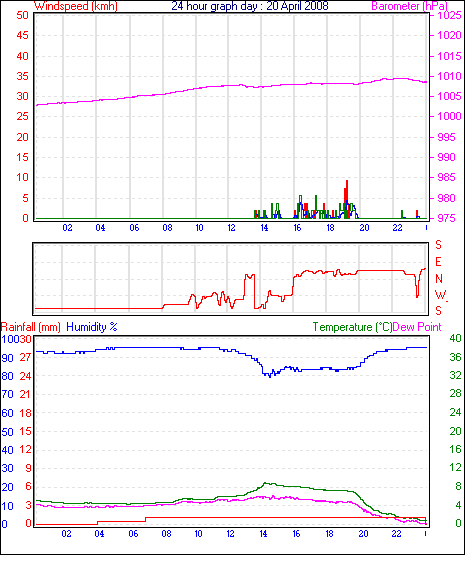Click hour 20 on bottom graph axis
The height and width of the screenshot is (563, 466).
tap(363, 534)
